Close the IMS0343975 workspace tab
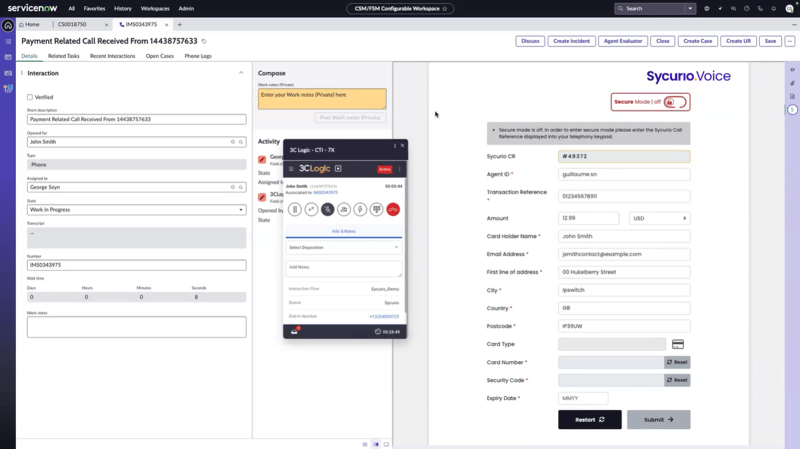The width and height of the screenshot is (800, 449). pyautogui.click(x=166, y=24)
